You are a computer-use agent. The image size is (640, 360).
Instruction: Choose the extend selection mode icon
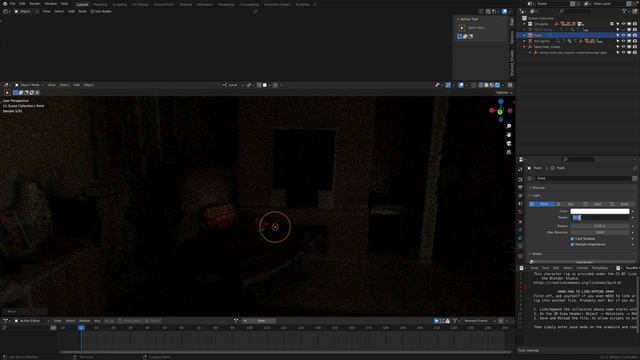tap(21, 93)
